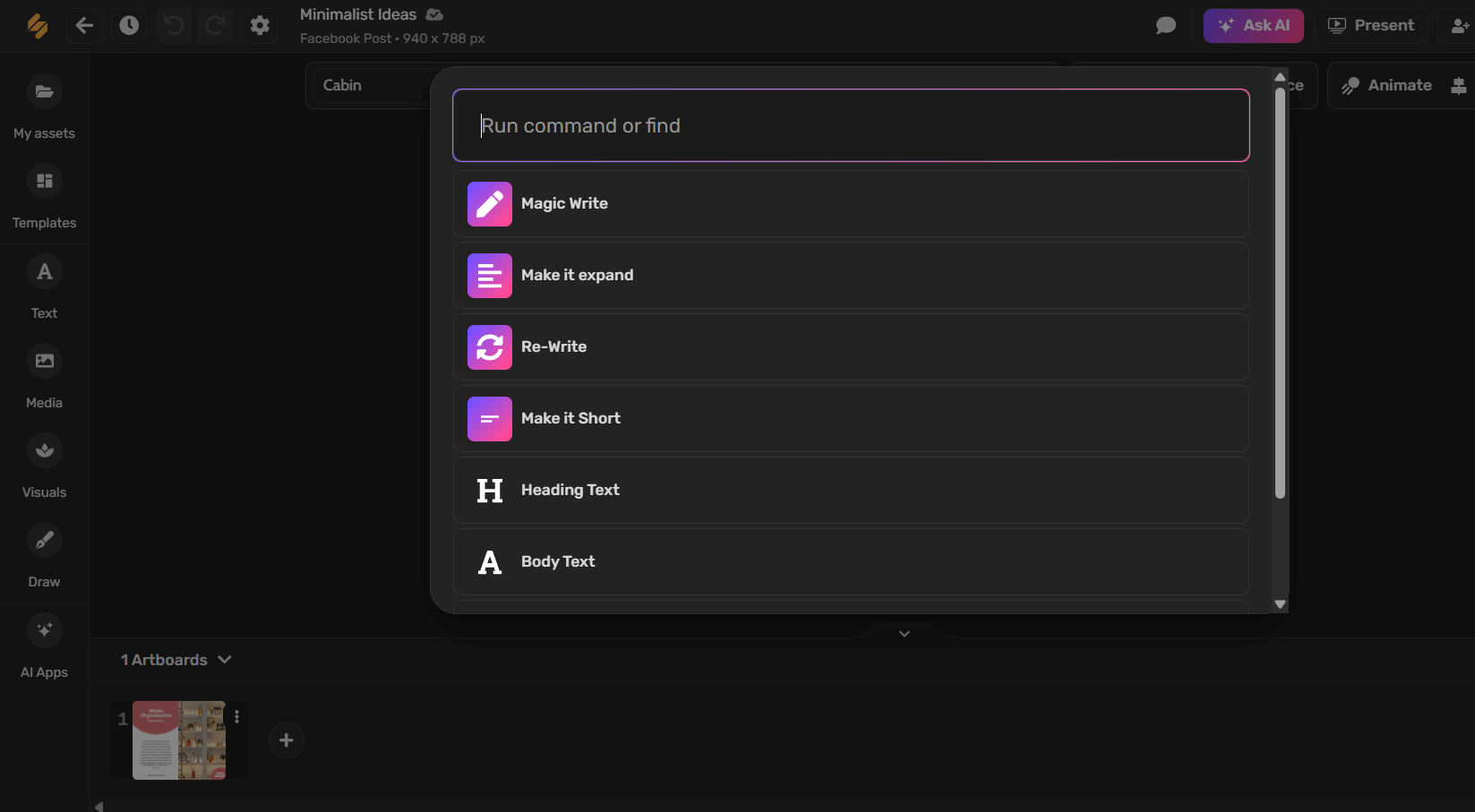This screenshot has width=1475, height=812.
Task: Select Make it Short command
Action: pos(851,418)
